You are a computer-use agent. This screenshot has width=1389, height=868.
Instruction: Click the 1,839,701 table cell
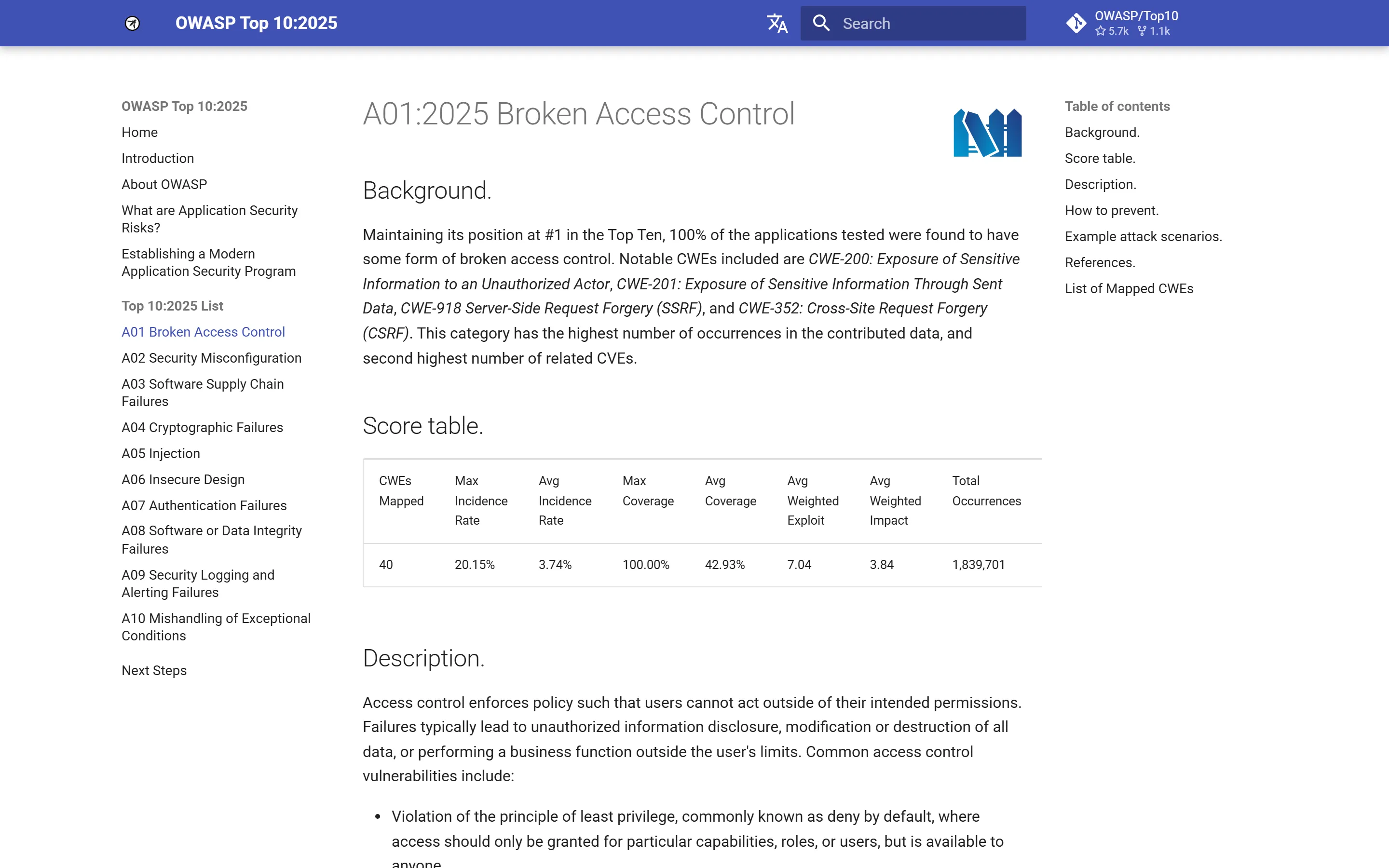pyautogui.click(x=978, y=565)
